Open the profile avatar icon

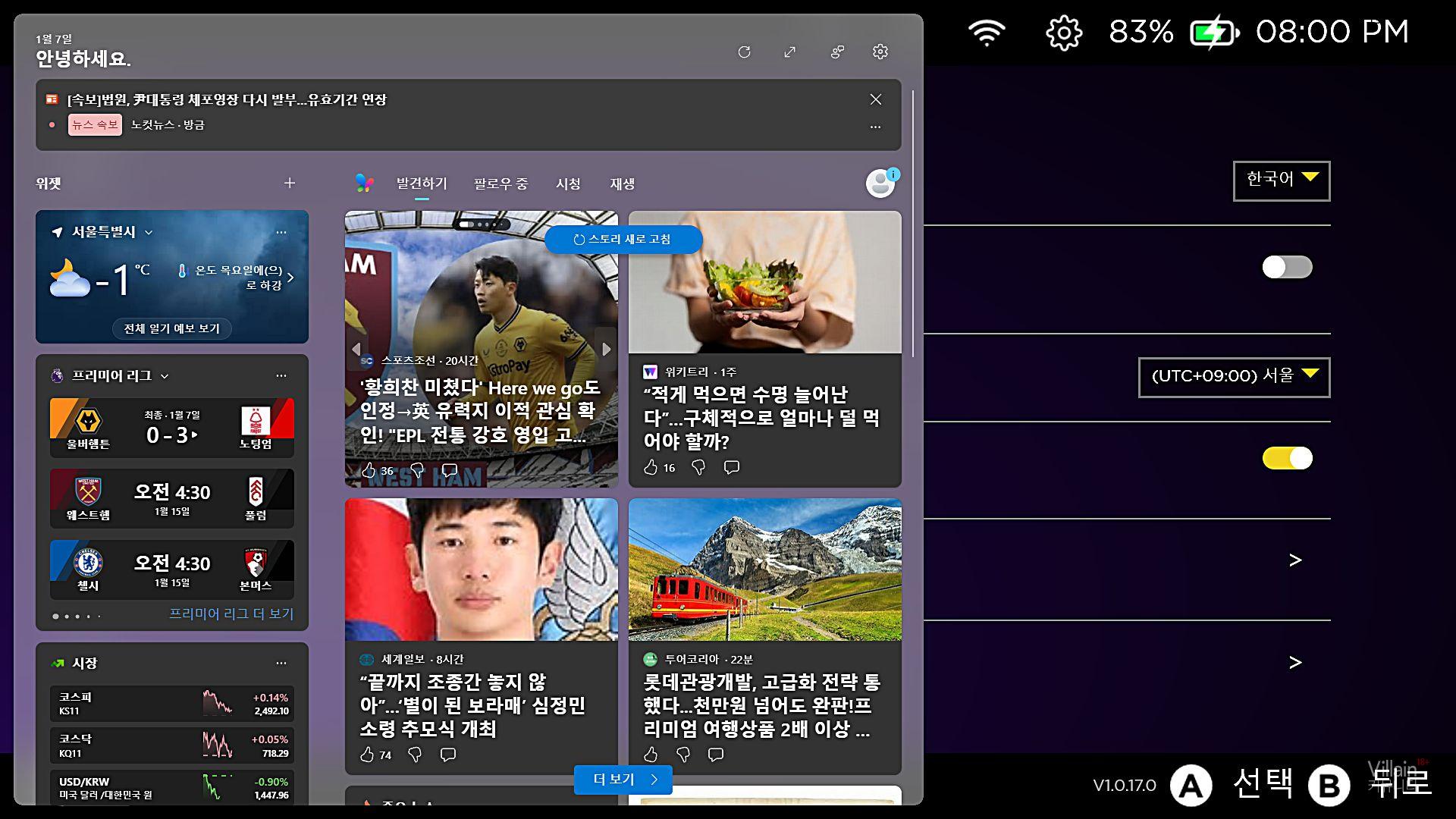(x=880, y=184)
